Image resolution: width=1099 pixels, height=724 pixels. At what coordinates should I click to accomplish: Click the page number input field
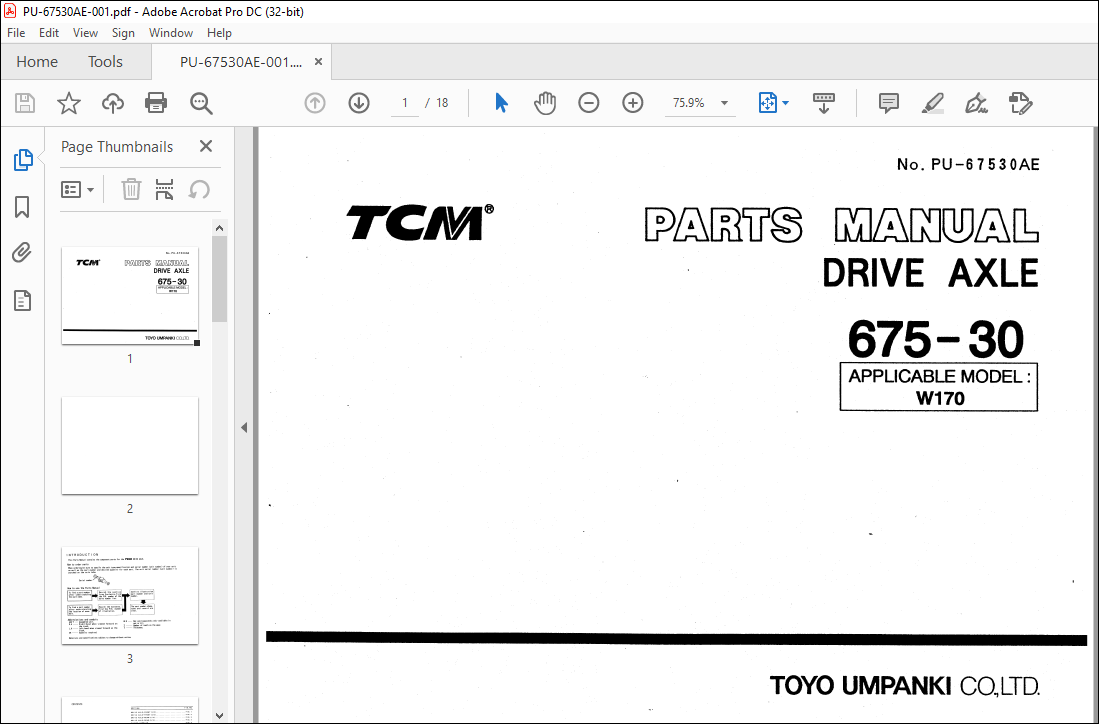[x=404, y=103]
